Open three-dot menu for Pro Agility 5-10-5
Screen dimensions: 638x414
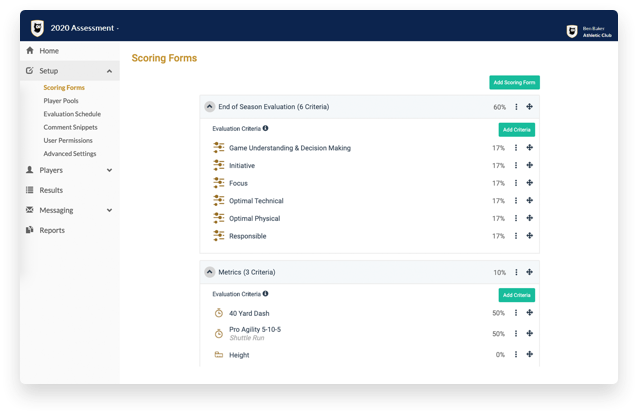point(516,333)
